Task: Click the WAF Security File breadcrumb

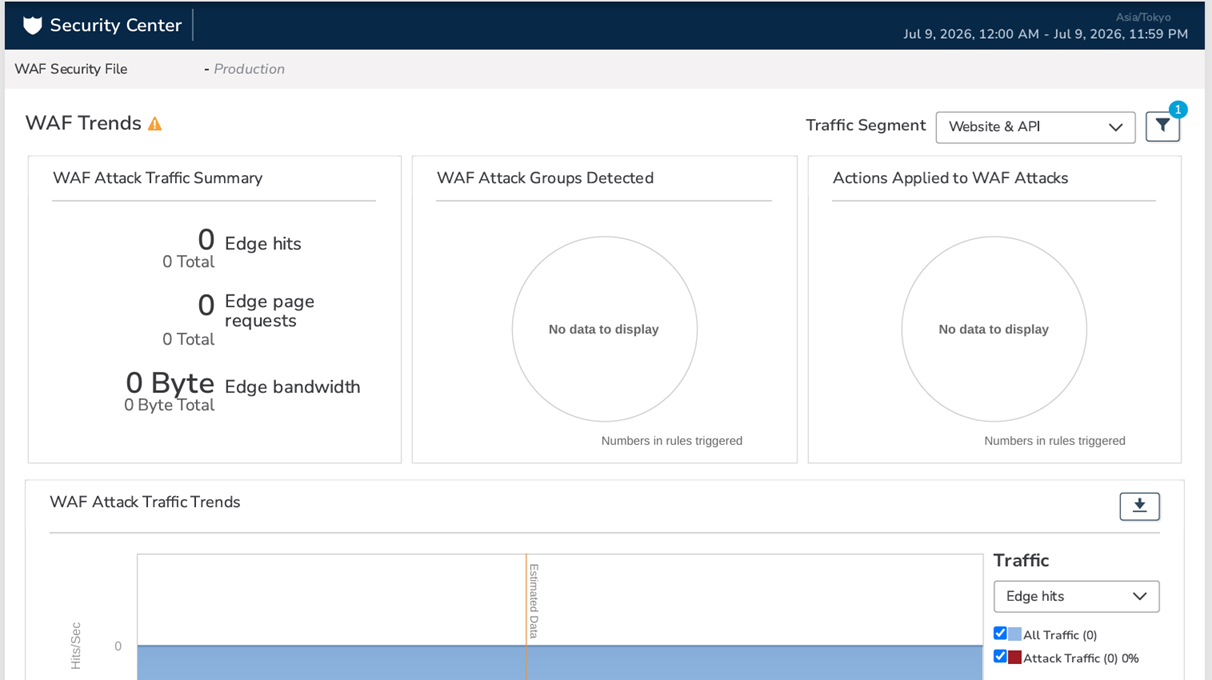Action: tap(71, 69)
